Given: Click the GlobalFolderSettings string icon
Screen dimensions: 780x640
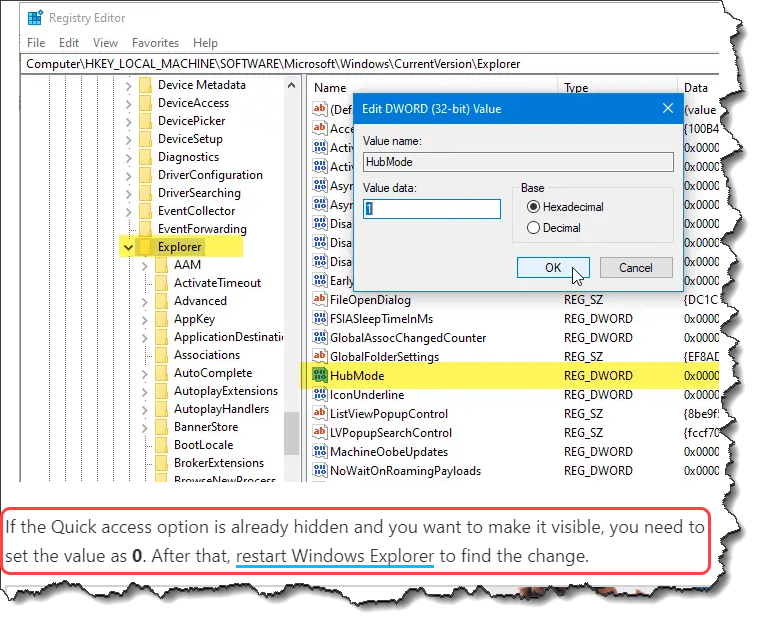Looking at the screenshot, I should click(x=319, y=357).
